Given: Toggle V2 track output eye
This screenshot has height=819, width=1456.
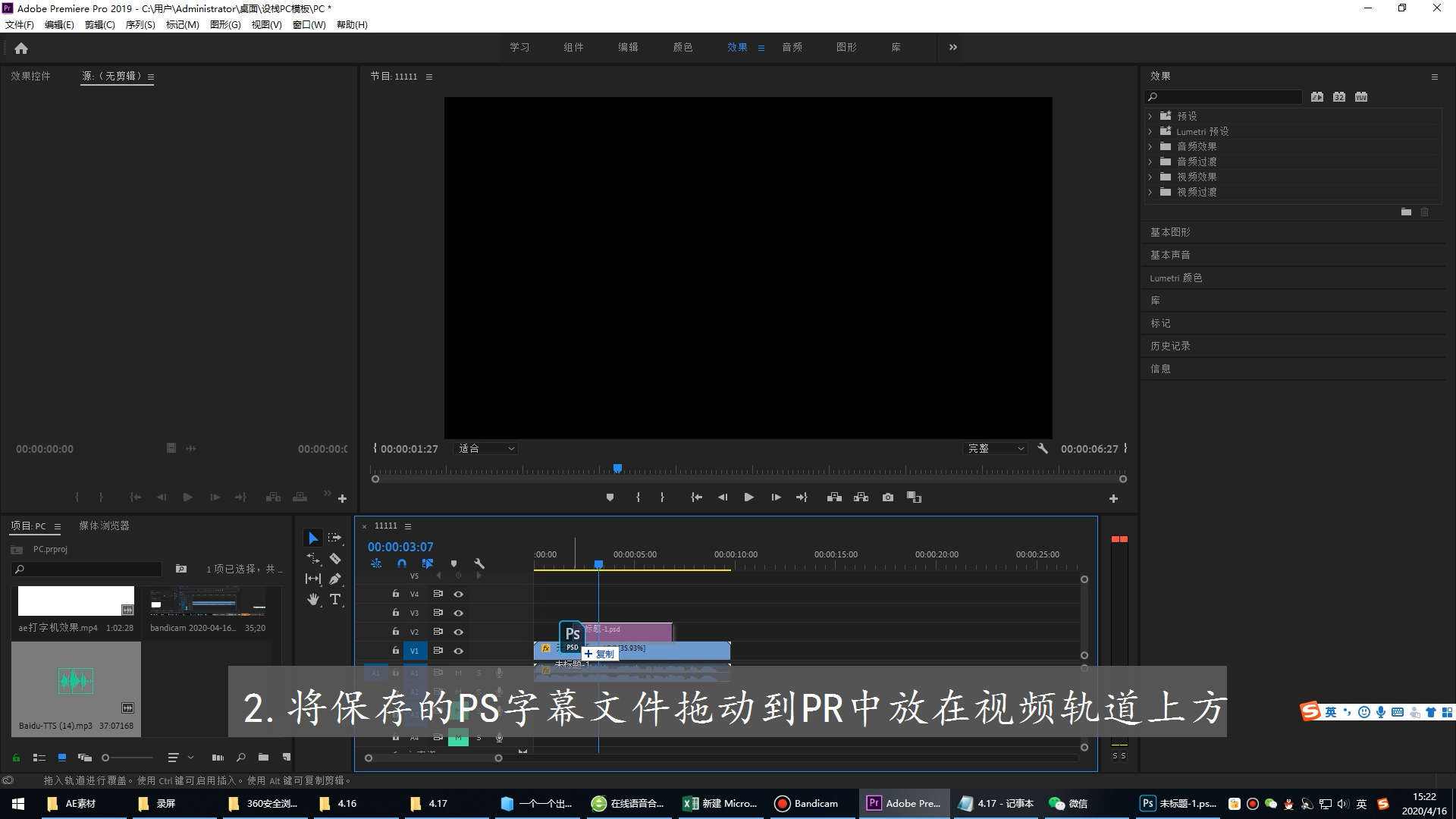Looking at the screenshot, I should pyautogui.click(x=458, y=632).
